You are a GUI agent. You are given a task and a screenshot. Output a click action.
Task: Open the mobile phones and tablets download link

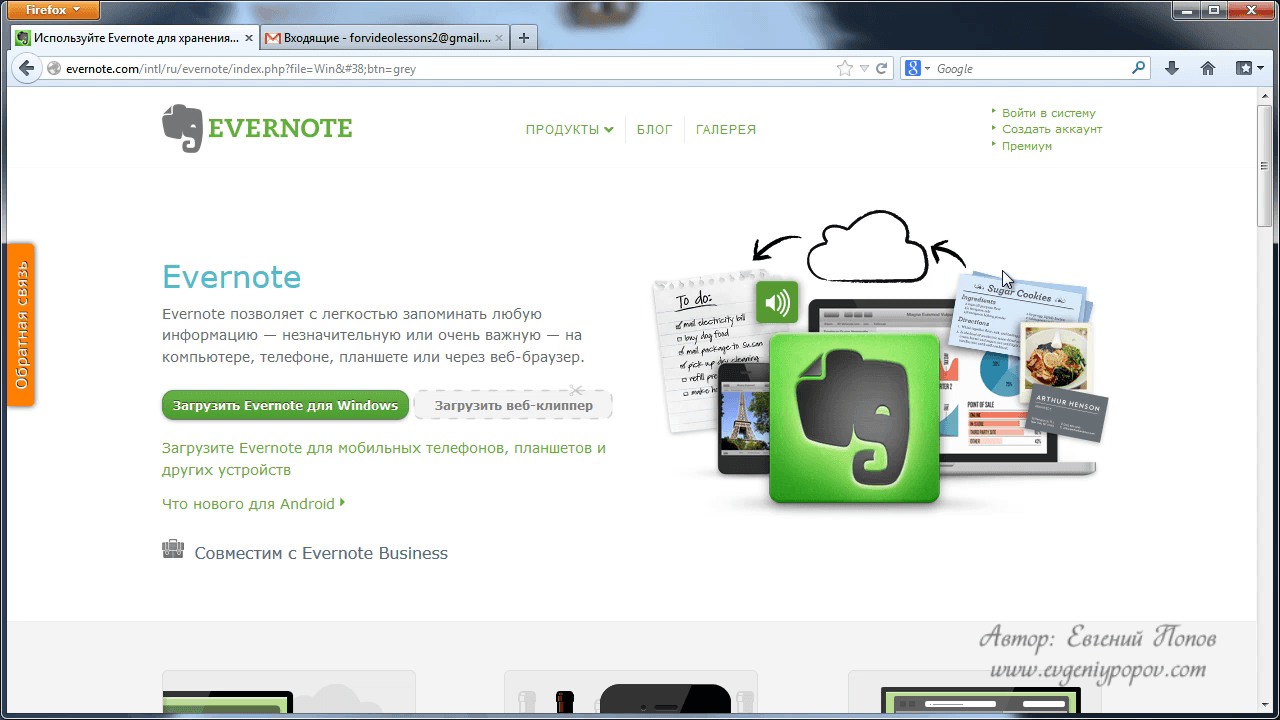384,459
